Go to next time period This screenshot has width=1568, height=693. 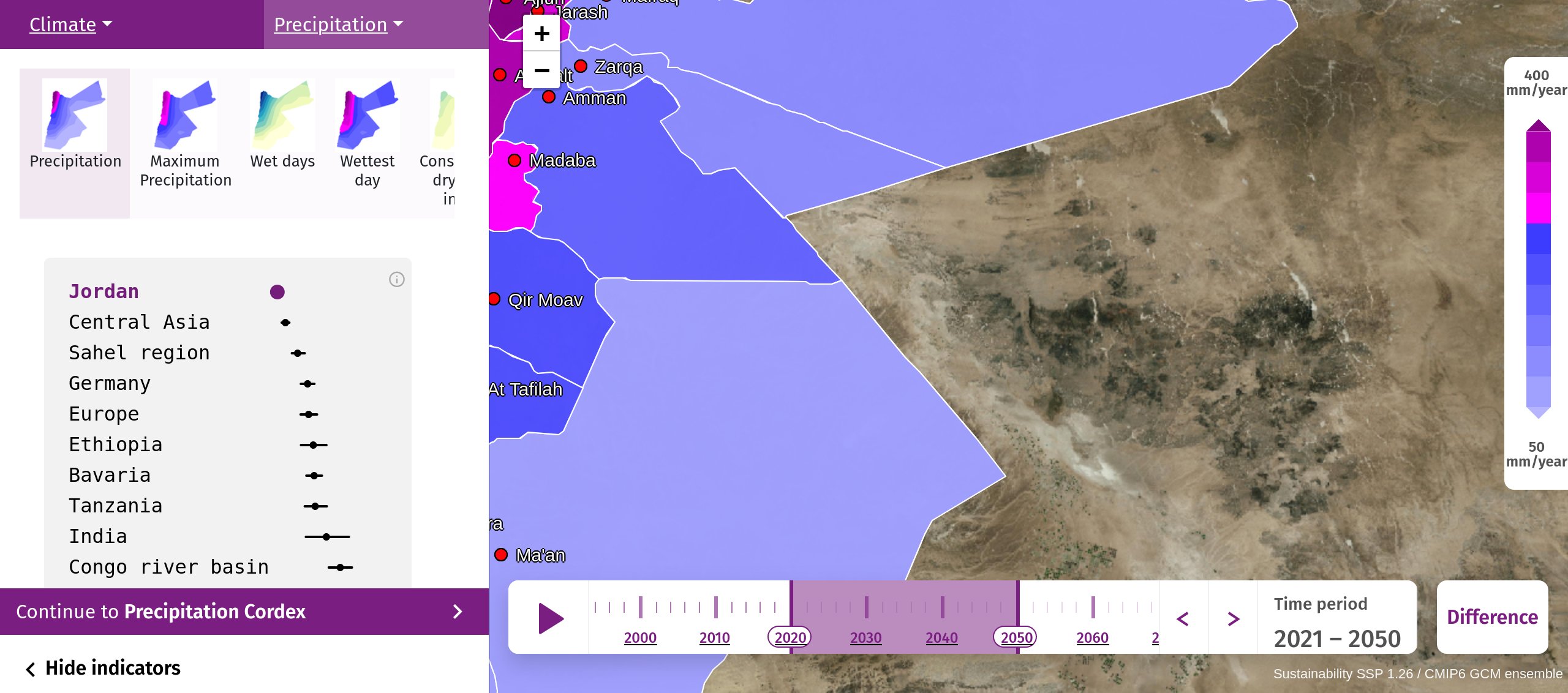[1234, 619]
